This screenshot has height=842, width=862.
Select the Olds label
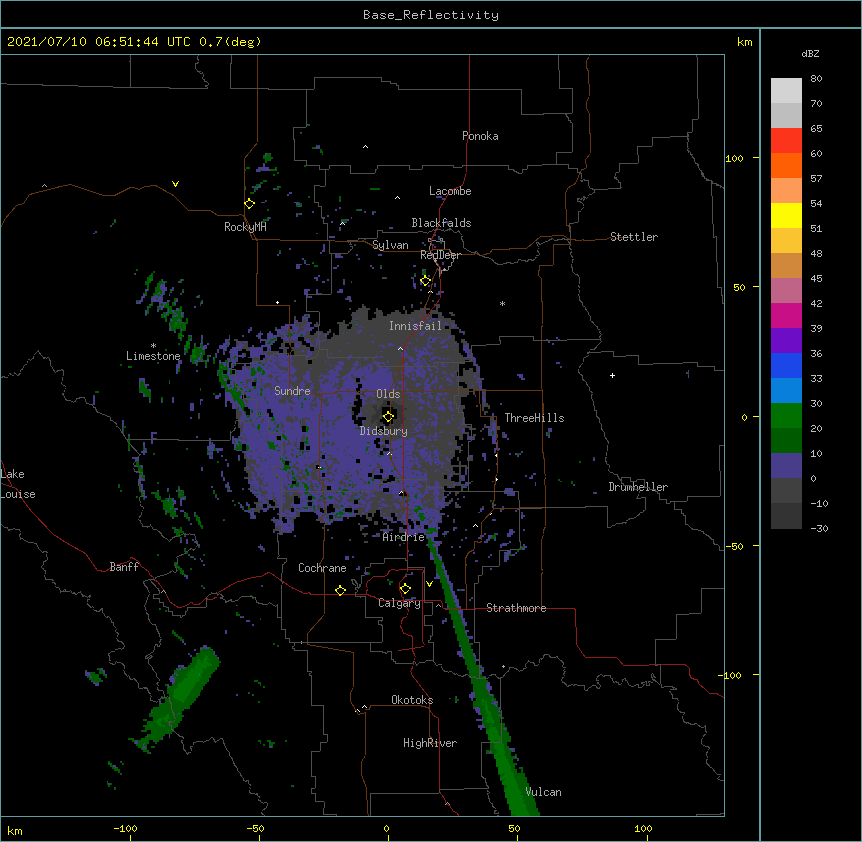tap(388, 394)
